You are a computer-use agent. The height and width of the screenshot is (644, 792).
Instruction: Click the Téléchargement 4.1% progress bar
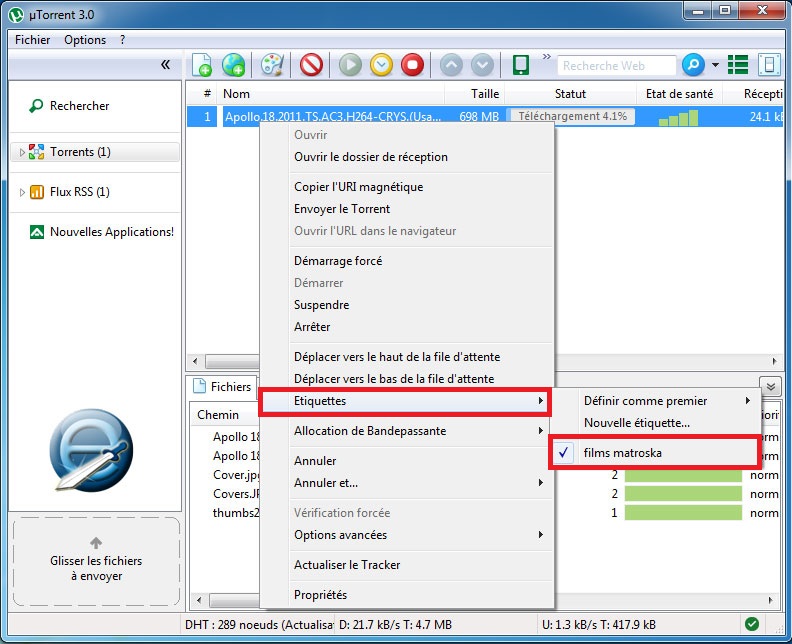pyautogui.click(x=571, y=117)
